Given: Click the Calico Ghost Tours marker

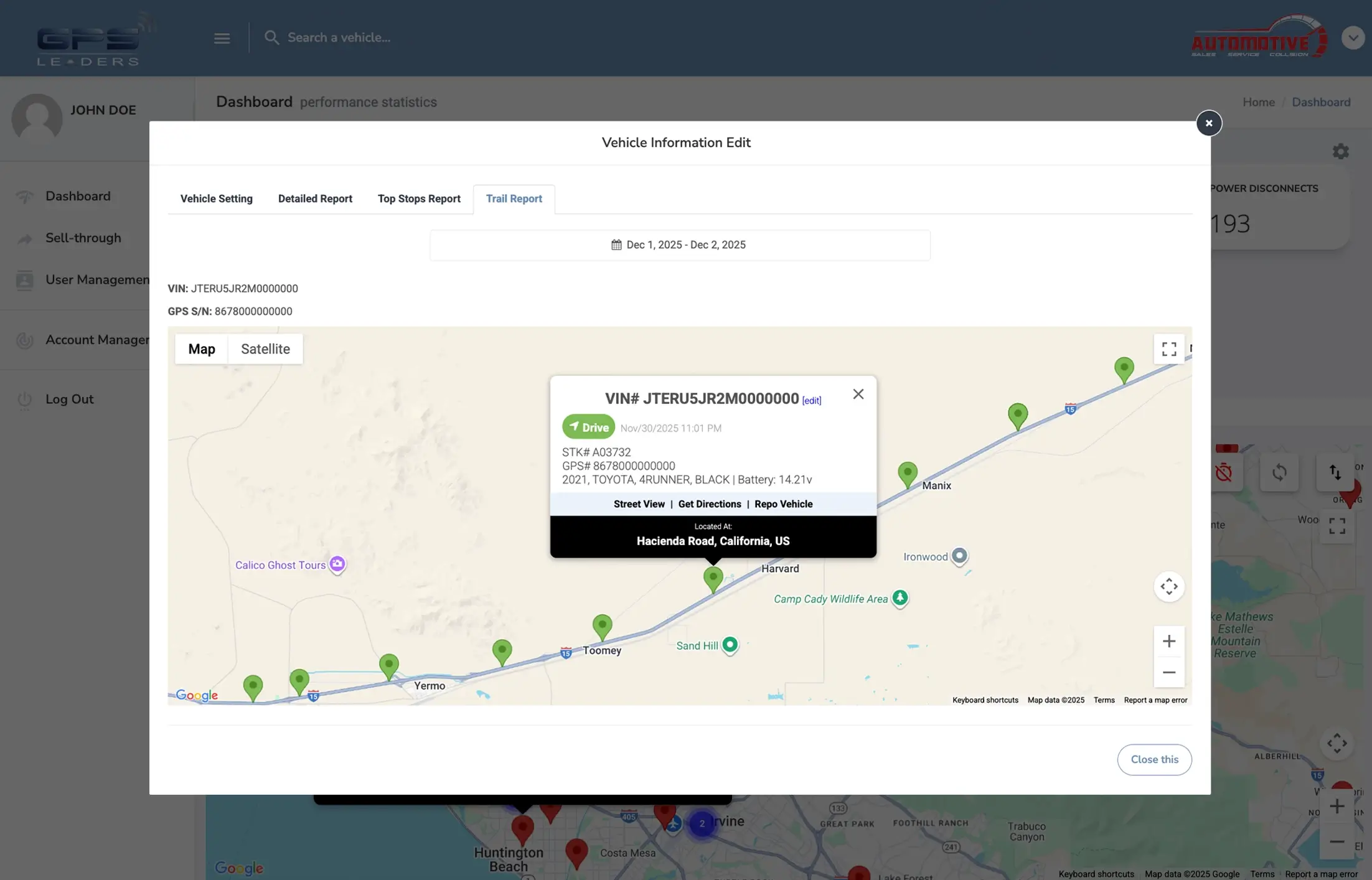Looking at the screenshot, I should 337,564.
